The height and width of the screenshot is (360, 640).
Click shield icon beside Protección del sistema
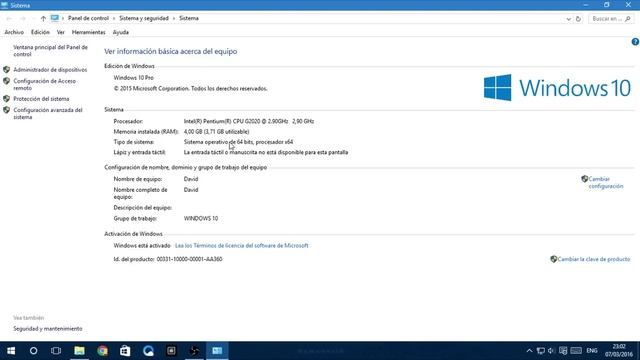7,99
